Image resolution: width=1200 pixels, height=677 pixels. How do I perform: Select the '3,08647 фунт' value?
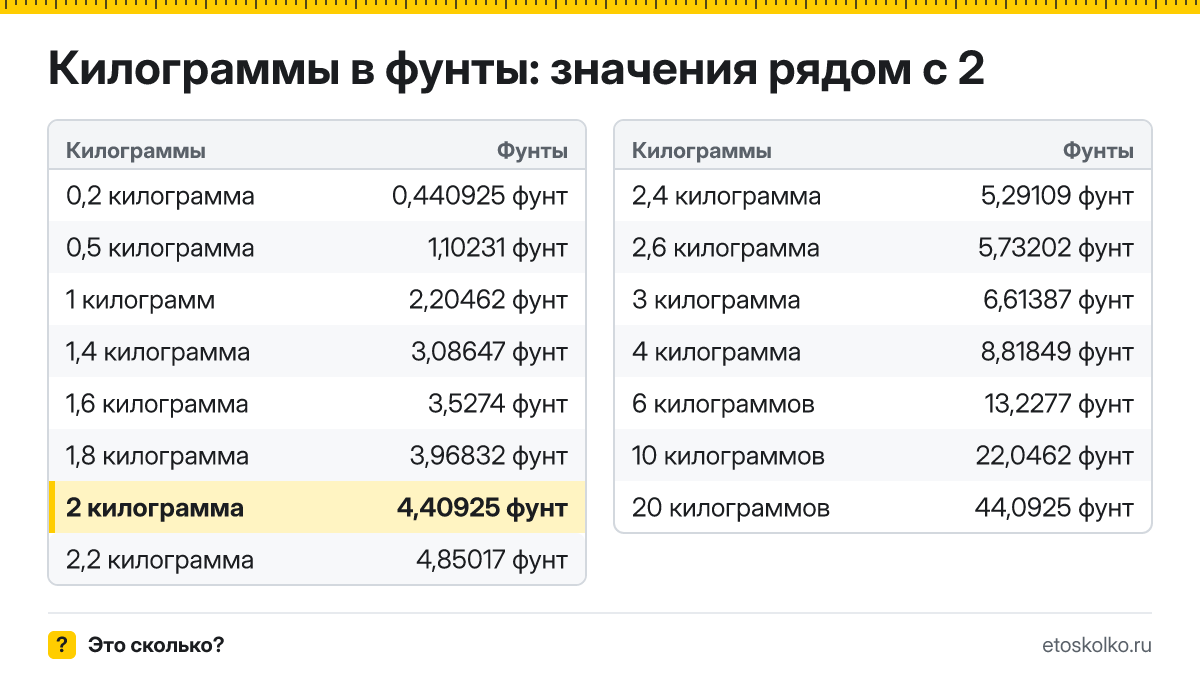tap(488, 352)
